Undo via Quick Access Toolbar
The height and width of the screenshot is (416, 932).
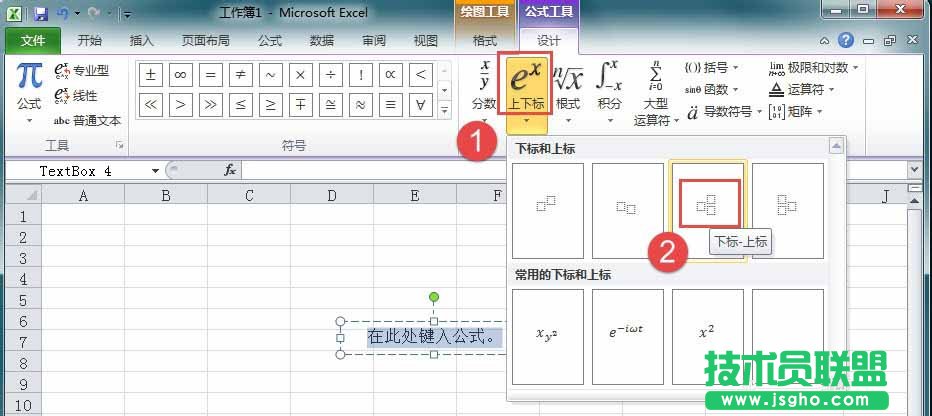click(x=62, y=13)
